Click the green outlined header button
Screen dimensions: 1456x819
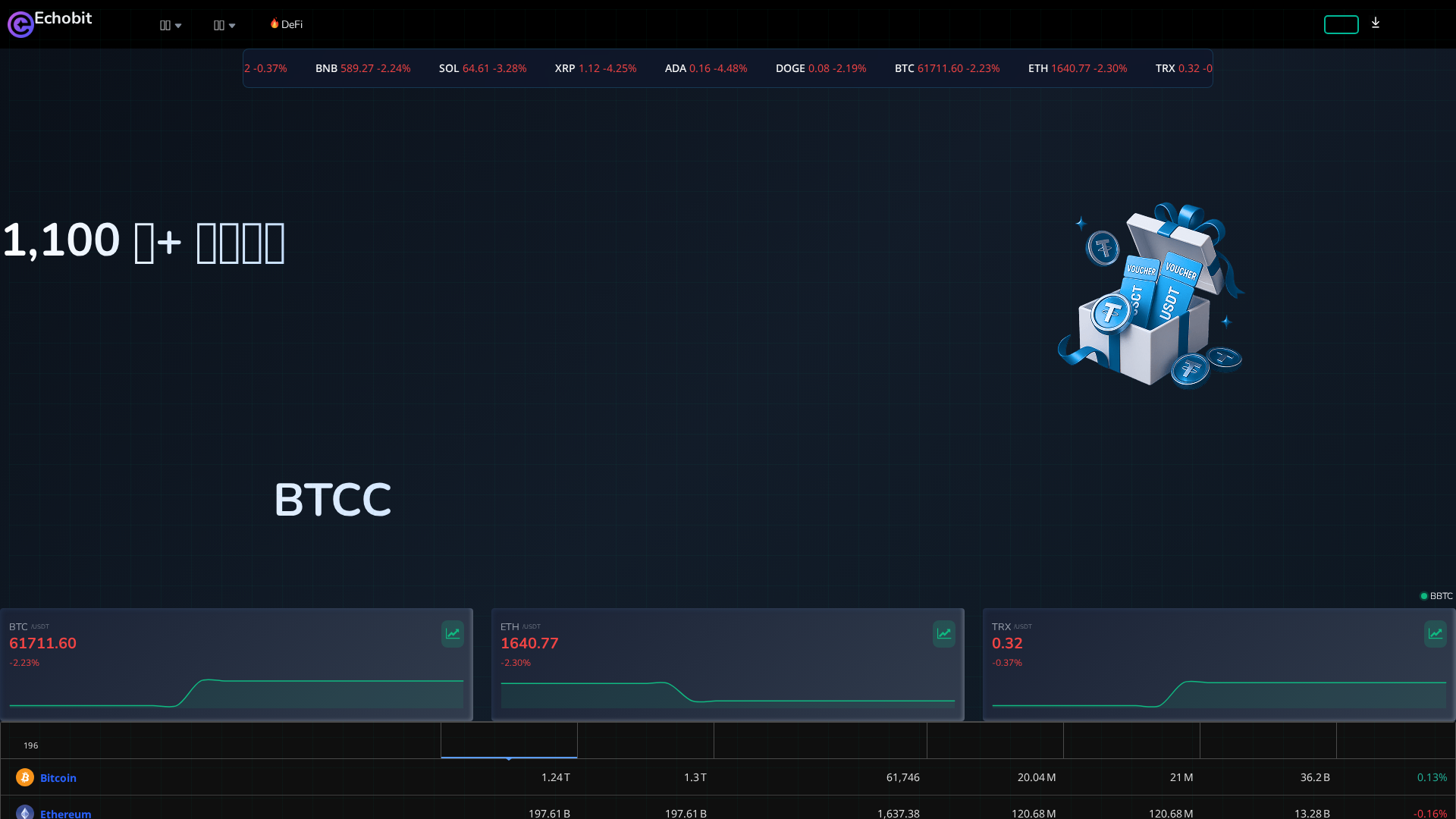coord(1341,24)
